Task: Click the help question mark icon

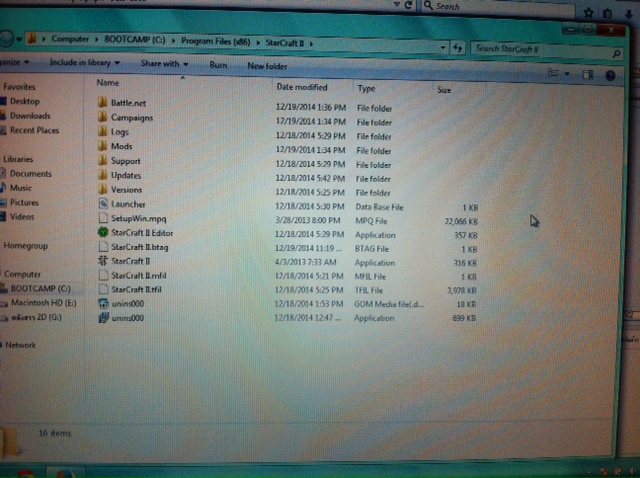Action: click(608, 74)
